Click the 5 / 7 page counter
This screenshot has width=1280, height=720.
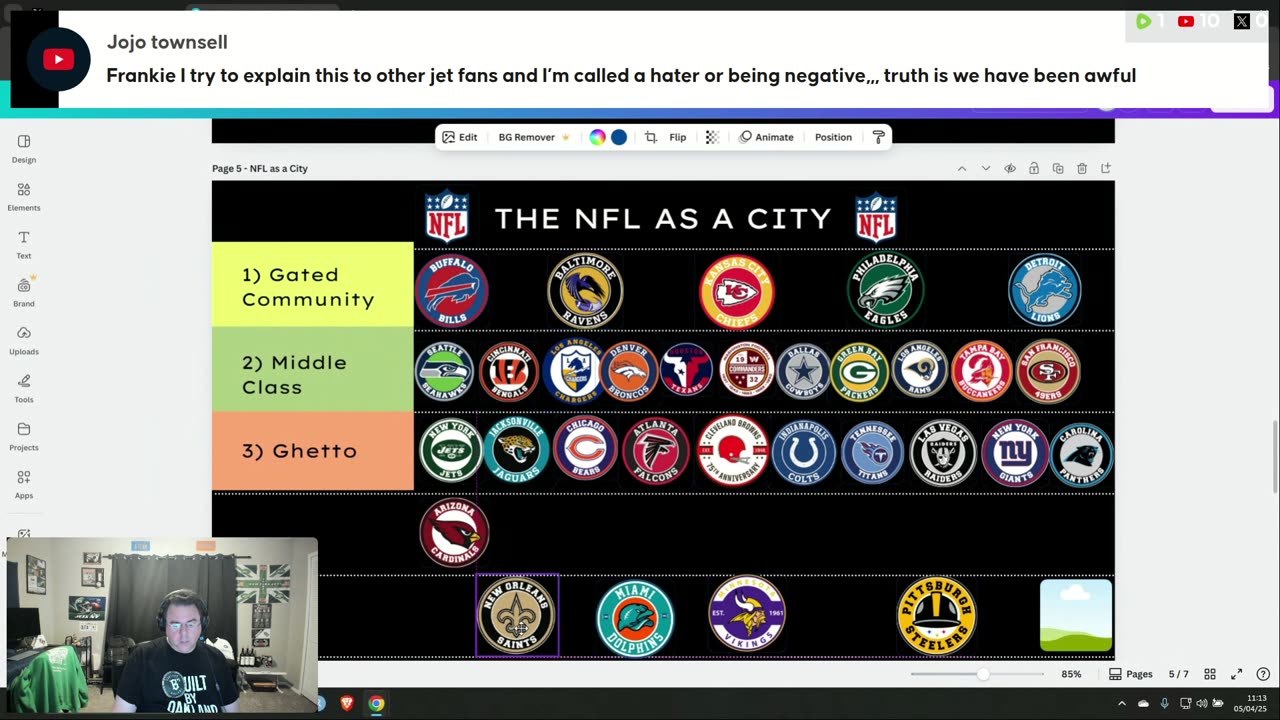coord(1179,674)
